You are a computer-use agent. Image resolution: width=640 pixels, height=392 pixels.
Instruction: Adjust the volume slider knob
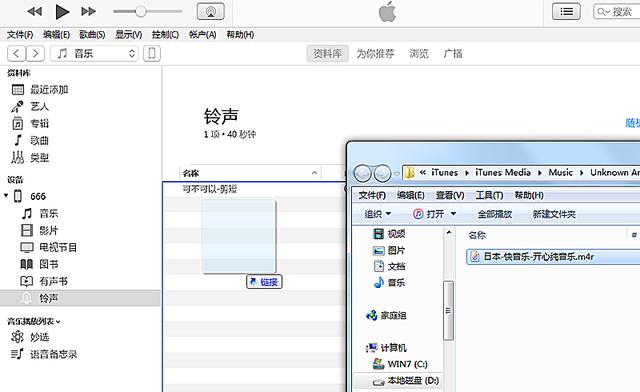click(x=141, y=11)
